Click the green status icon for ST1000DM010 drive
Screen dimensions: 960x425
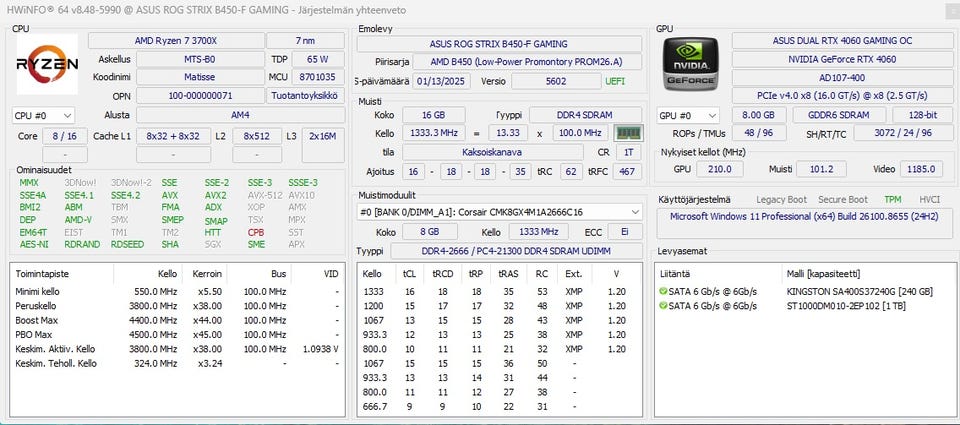(x=663, y=306)
